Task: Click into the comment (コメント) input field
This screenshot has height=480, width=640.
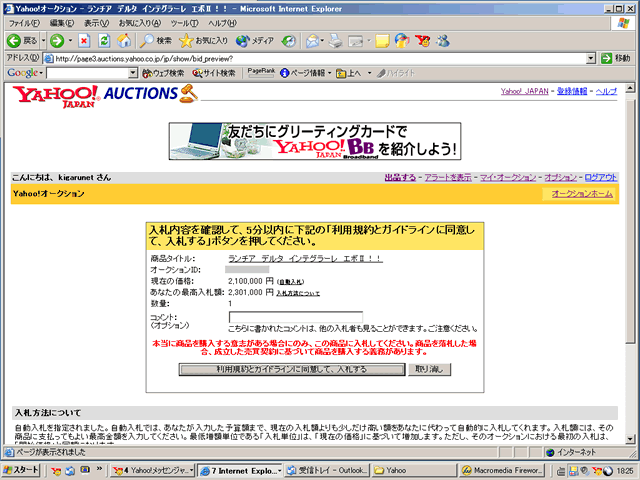Action: (296, 318)
